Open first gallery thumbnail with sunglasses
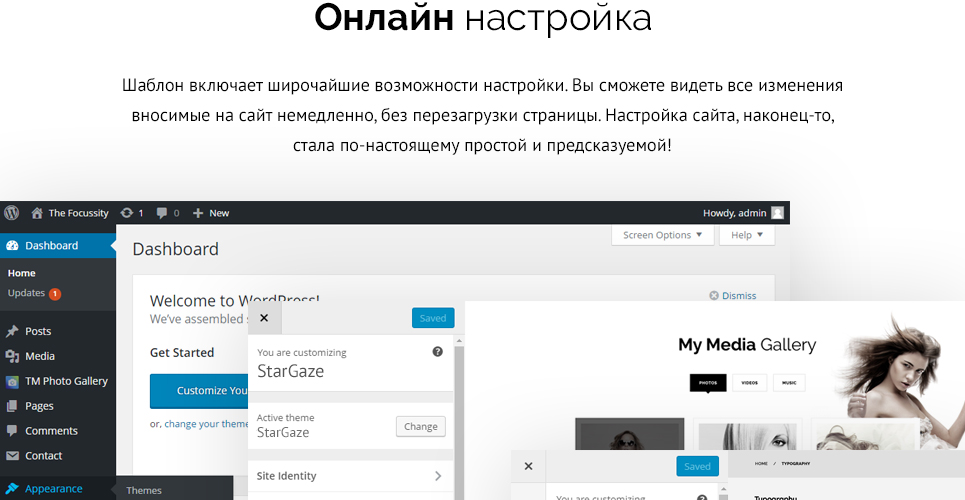Viewport: 965px width, 500px height. click(x=630, y=434)
